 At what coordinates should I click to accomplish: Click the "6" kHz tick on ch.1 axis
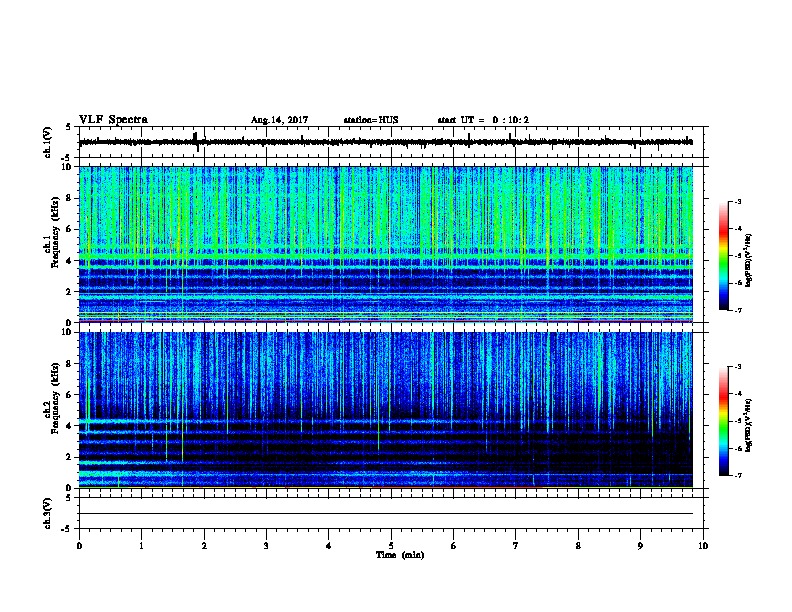[69, 229]
